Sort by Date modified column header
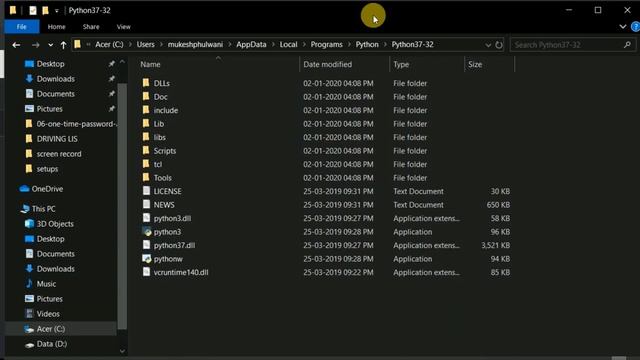The width and height of the screenshot is (640, 360). [327, 64]
